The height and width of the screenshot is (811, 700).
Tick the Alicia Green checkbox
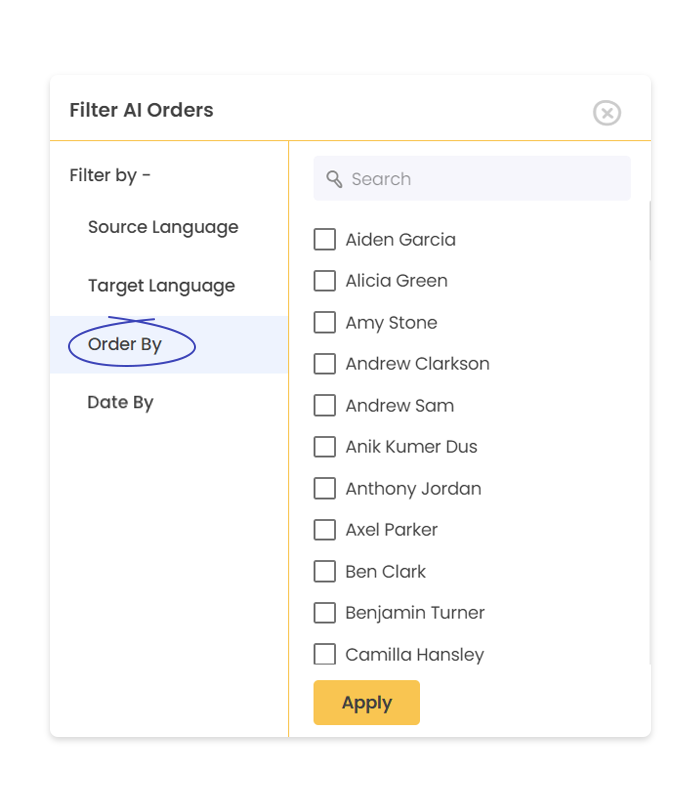point(324,281)
